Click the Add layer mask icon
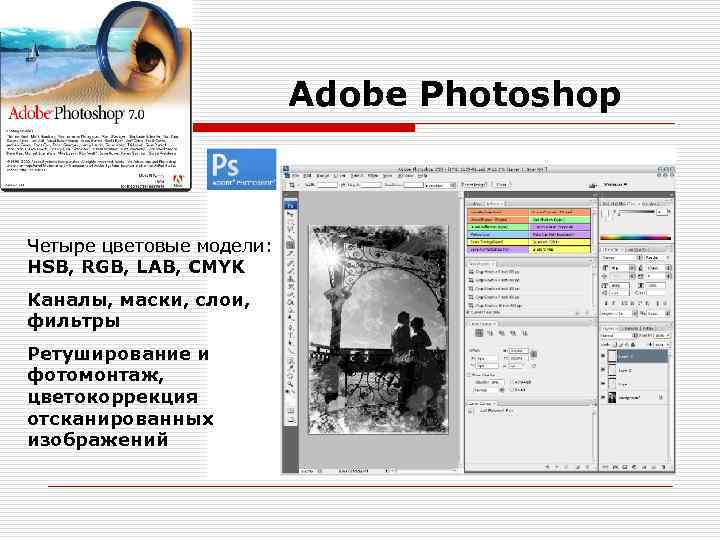The width and height of the screenshot is (720, 540). 625,467
